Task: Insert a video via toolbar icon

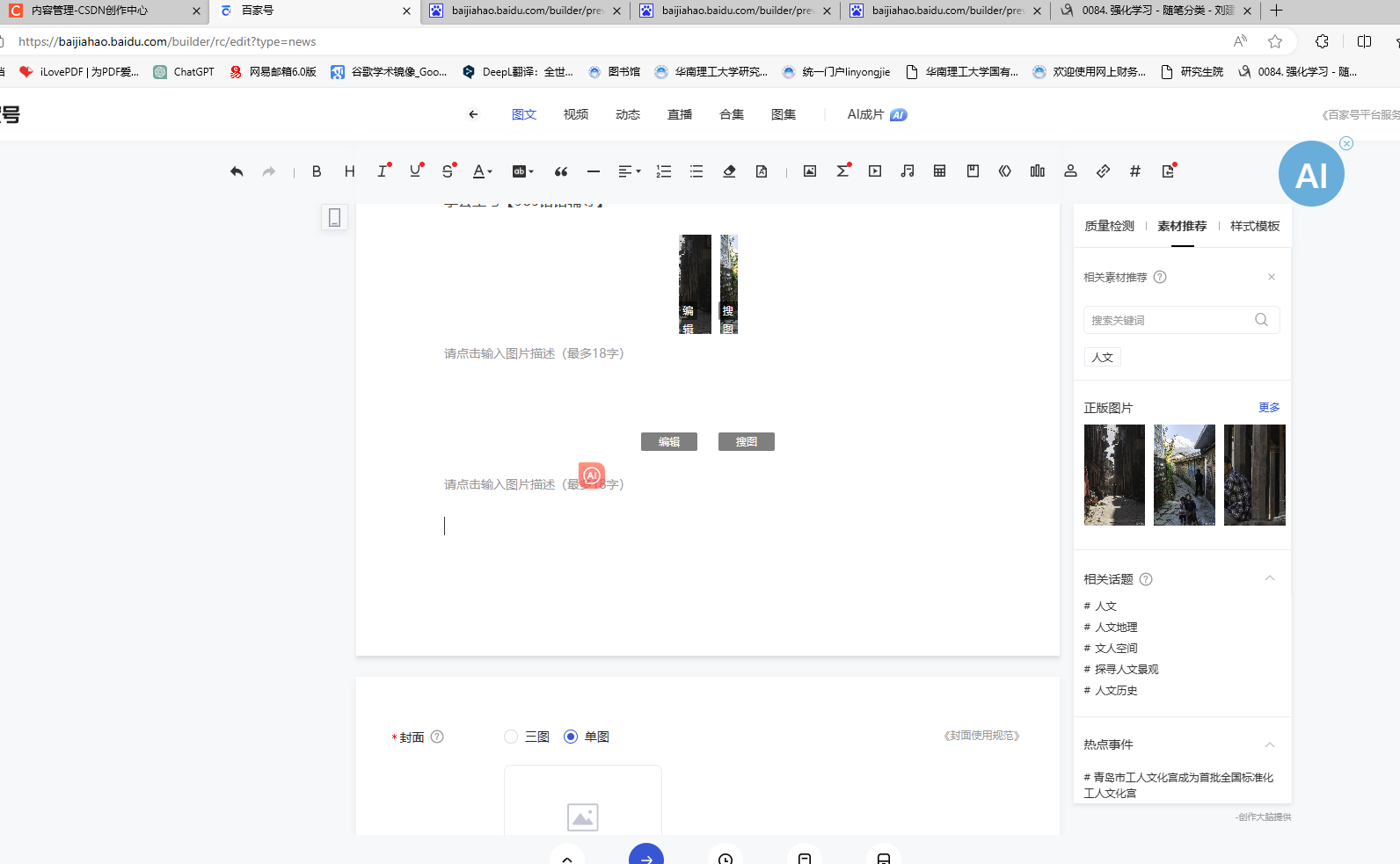Action: click(x=875, y=171)
